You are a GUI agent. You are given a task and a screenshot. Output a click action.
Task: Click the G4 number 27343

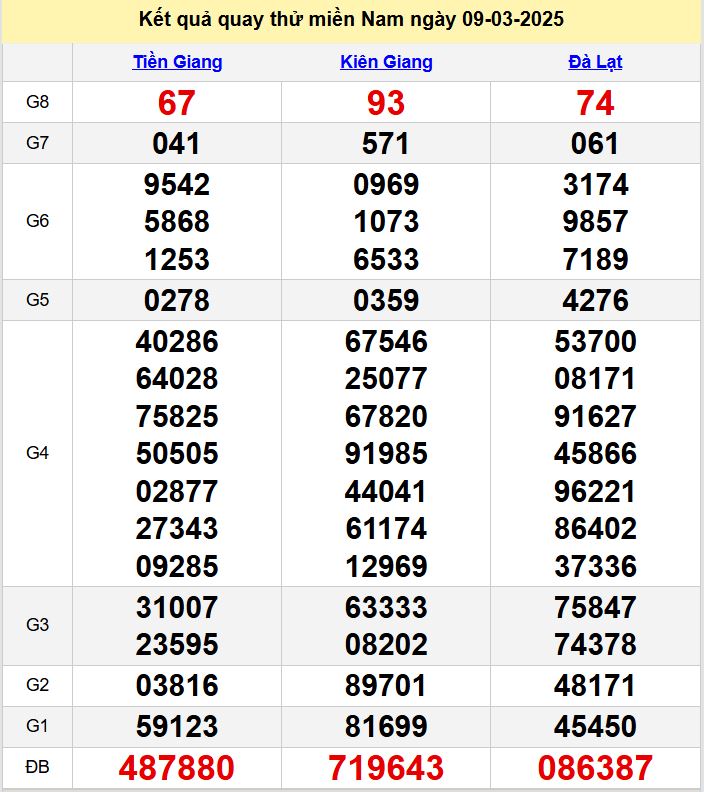[x=177, y=529]
